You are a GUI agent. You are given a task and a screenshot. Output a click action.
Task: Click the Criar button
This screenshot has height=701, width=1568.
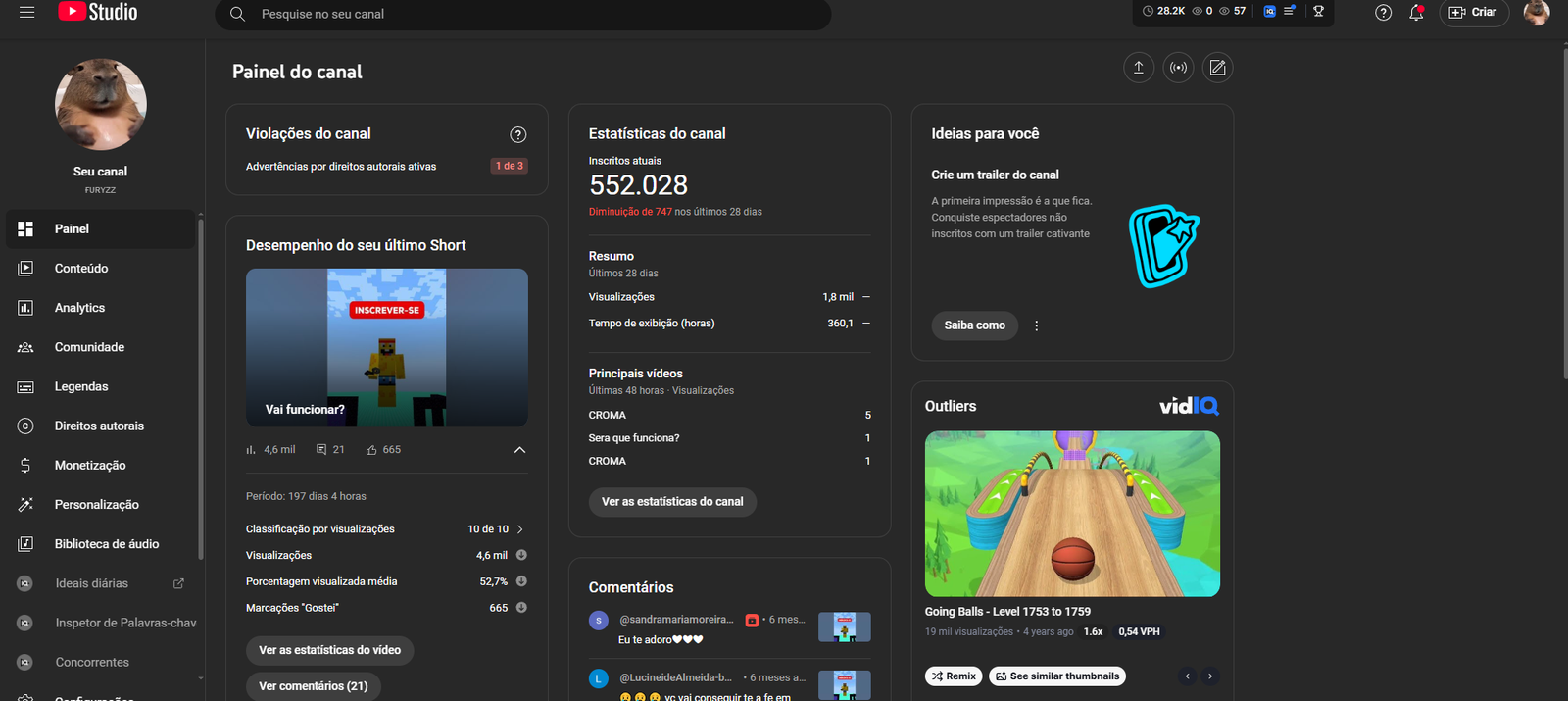pyautogui.click(x=1473, y=13)
